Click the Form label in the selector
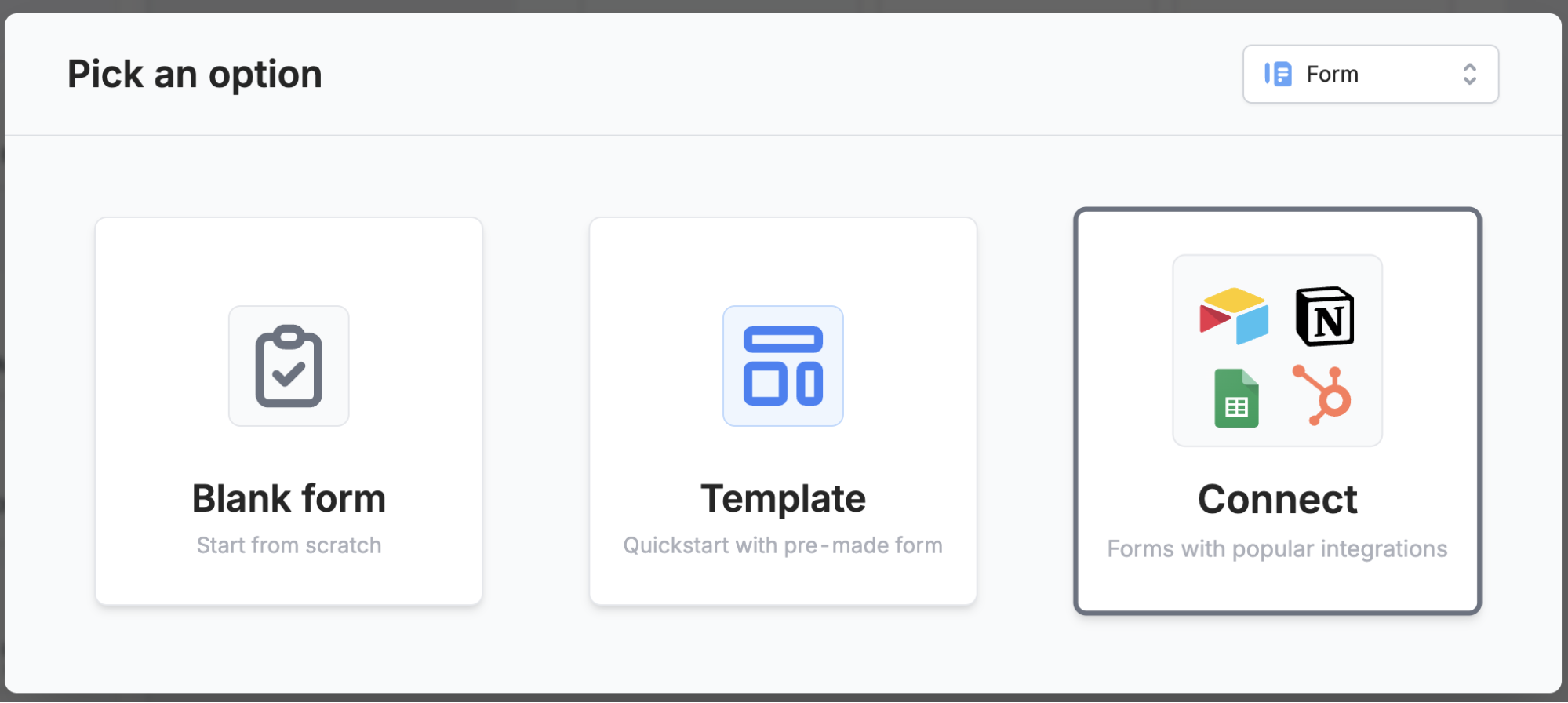The width and height of the screenshot is (1568, 703). 1331,74
